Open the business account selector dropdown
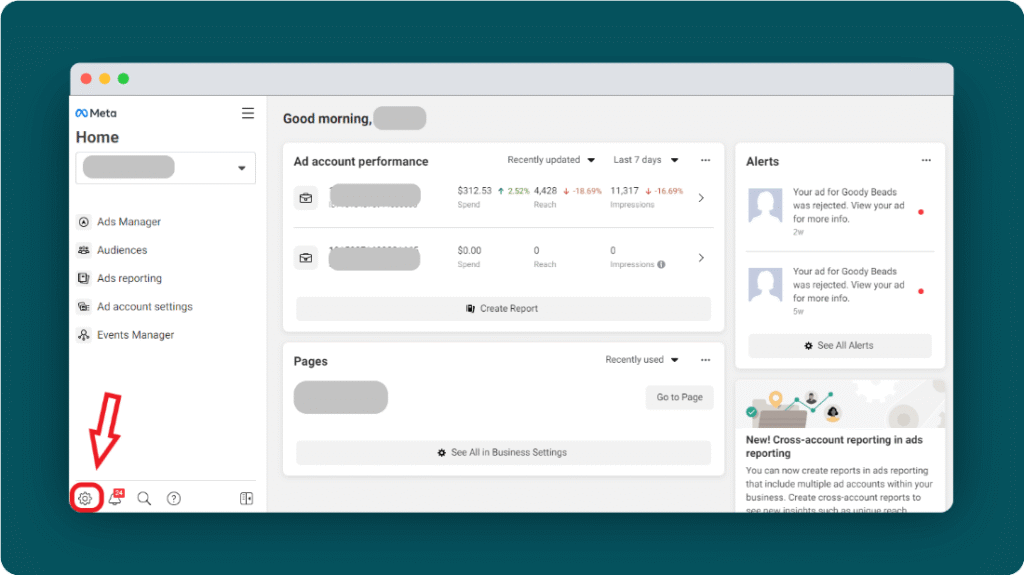The height and width of the screenshot is (575, 1024). [166, 168]
